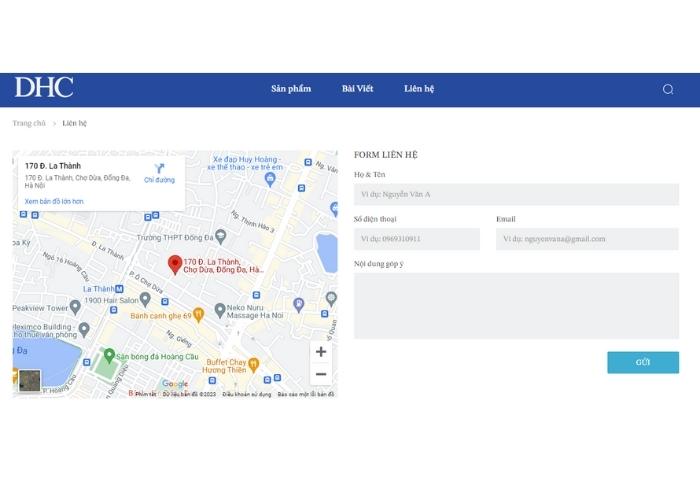Click Sân bóng đá Hoàng Cầu marker
Image resolution: width=700 pixels, height=500 pixels.
click(x=109, y=356)
